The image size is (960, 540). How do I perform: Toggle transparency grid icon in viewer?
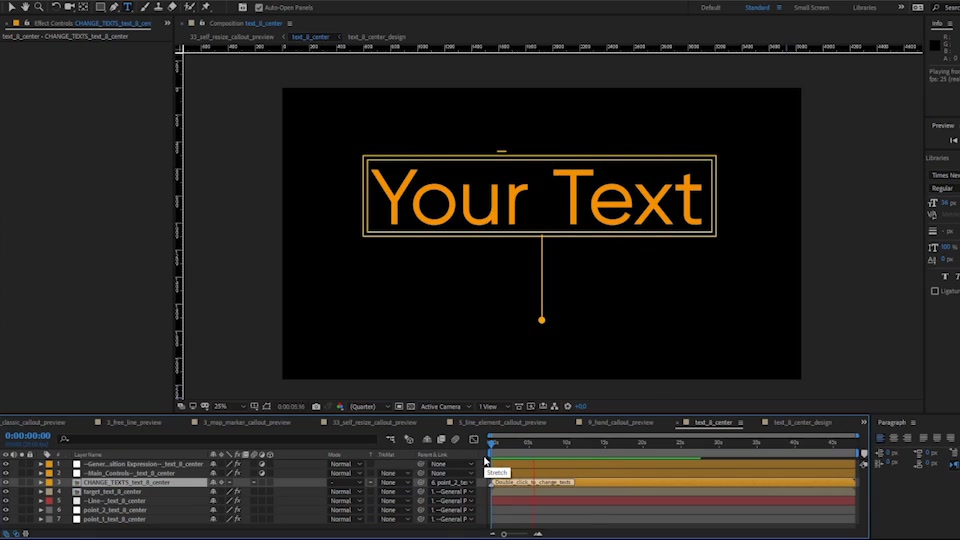click(x=411, y=407)
